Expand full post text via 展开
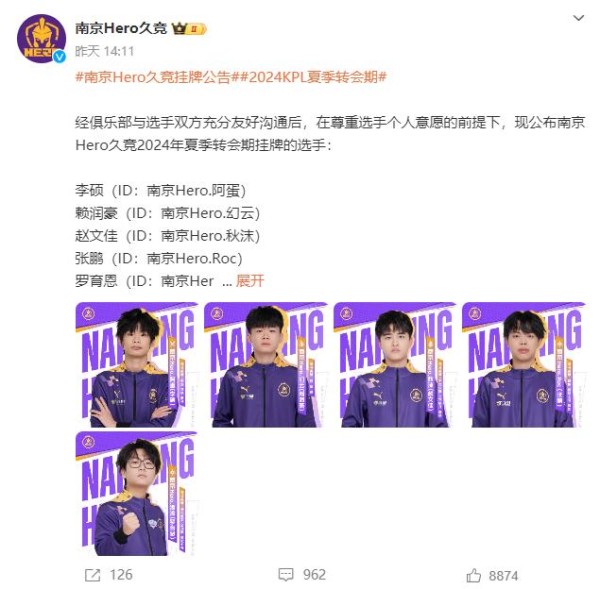The width and height of the screenshot is (600, 589). pos(250,281)
